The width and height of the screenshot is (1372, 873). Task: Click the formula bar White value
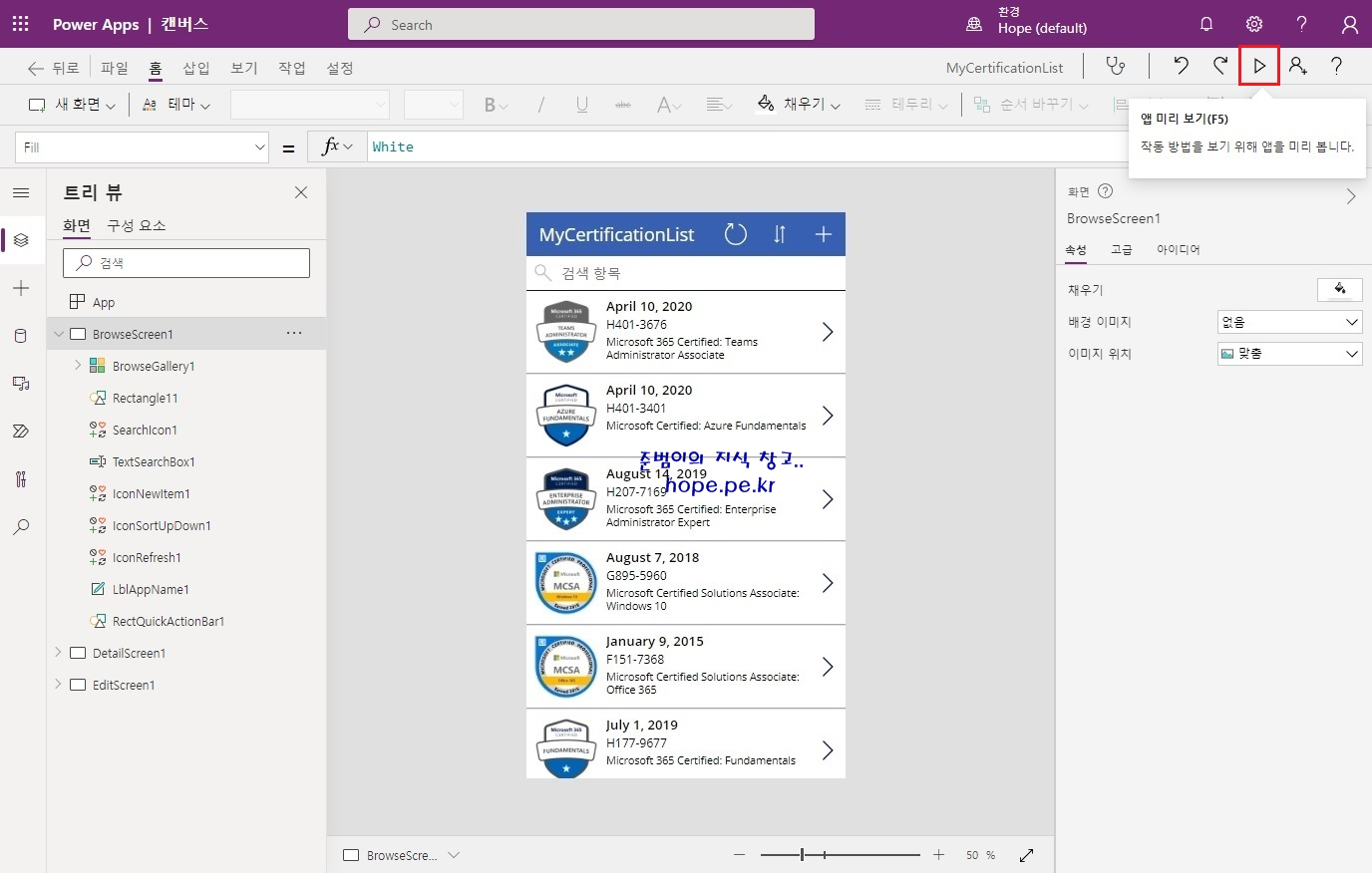[393, 146]
